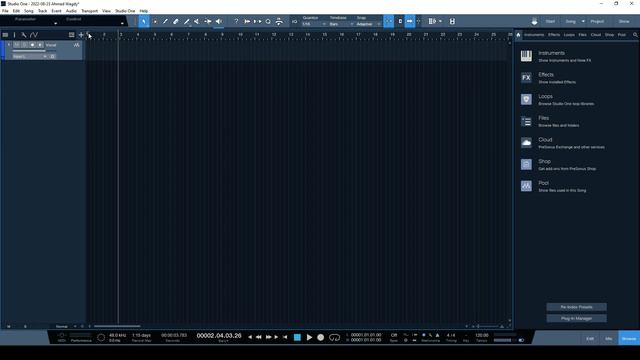The height and width of the screenshot is (360, 640).
Task: Toggle Snap to grid button
Action: point(388,21)
